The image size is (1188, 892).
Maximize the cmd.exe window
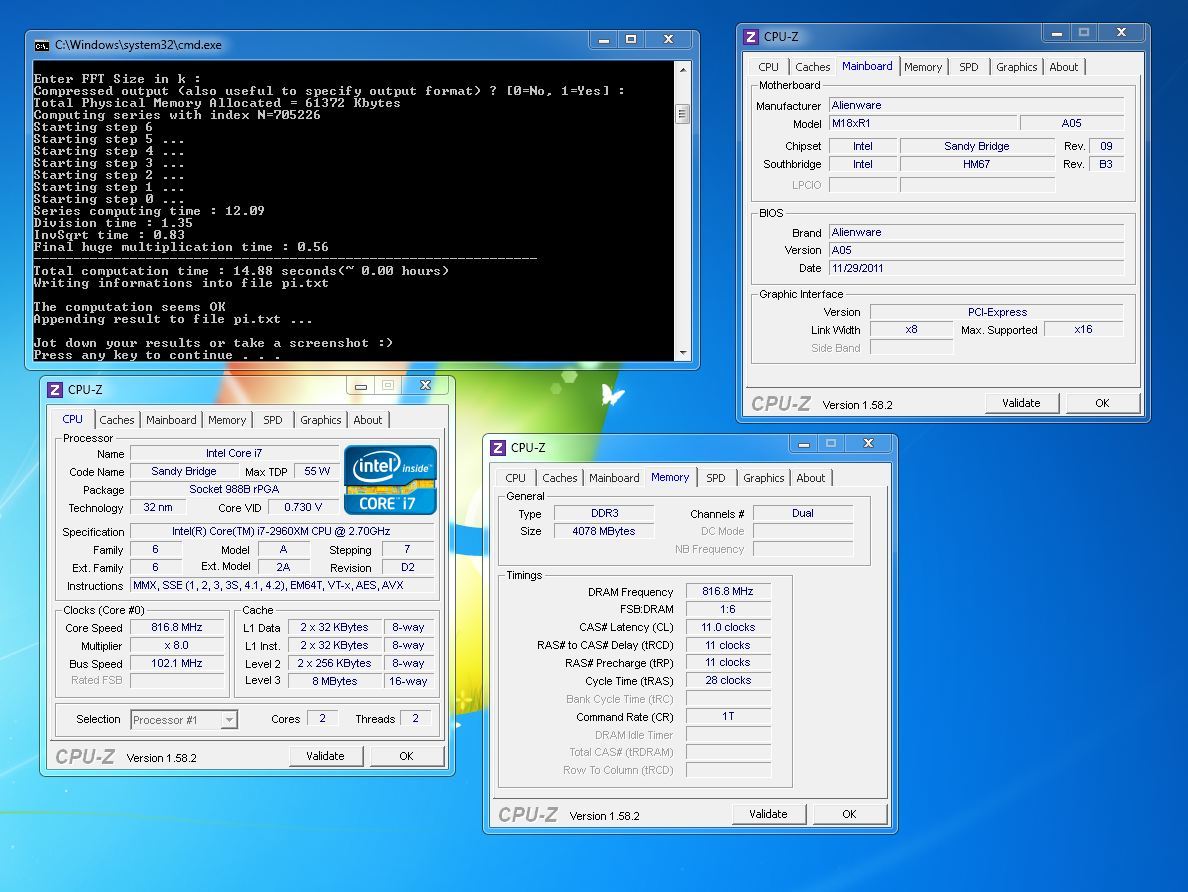click(630, 39)
